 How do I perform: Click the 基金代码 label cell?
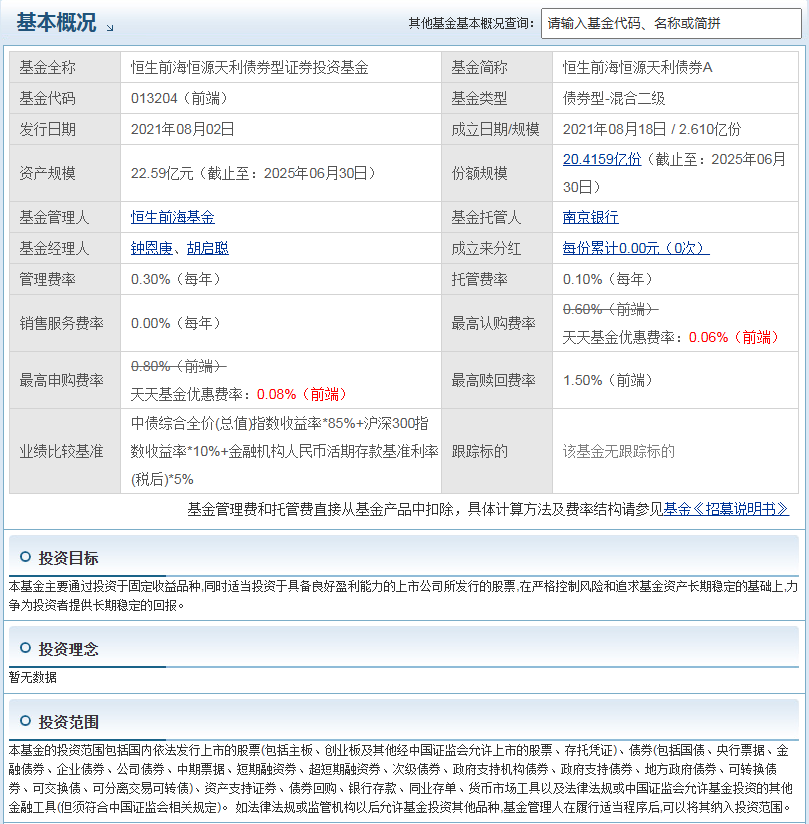pyautogui.click(x=65, y=98)
